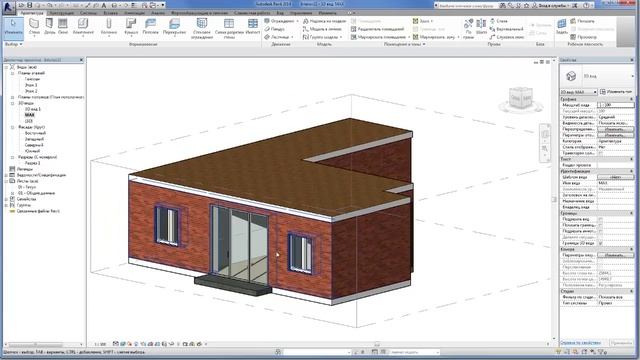Open the work plane Viewer (Просмотр)

tap(583, 37)
